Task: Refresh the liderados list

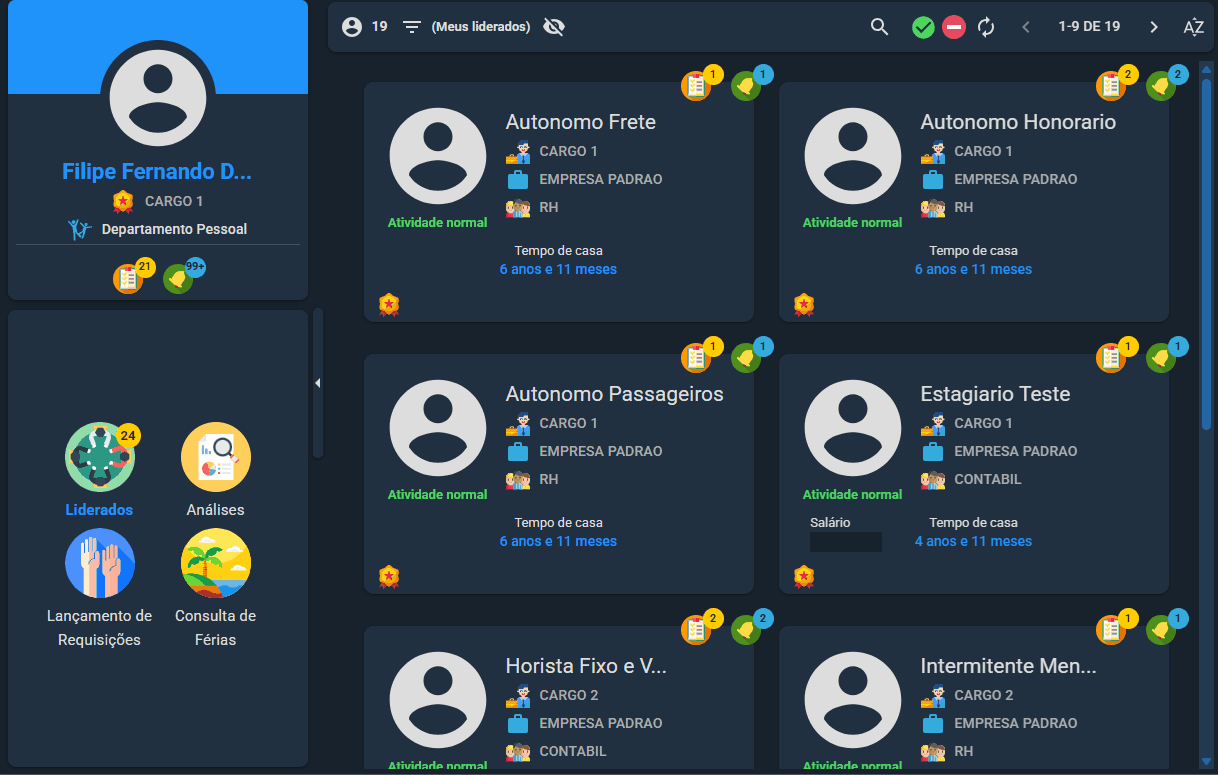Action: pyautogui.click(x=986, y=27)
